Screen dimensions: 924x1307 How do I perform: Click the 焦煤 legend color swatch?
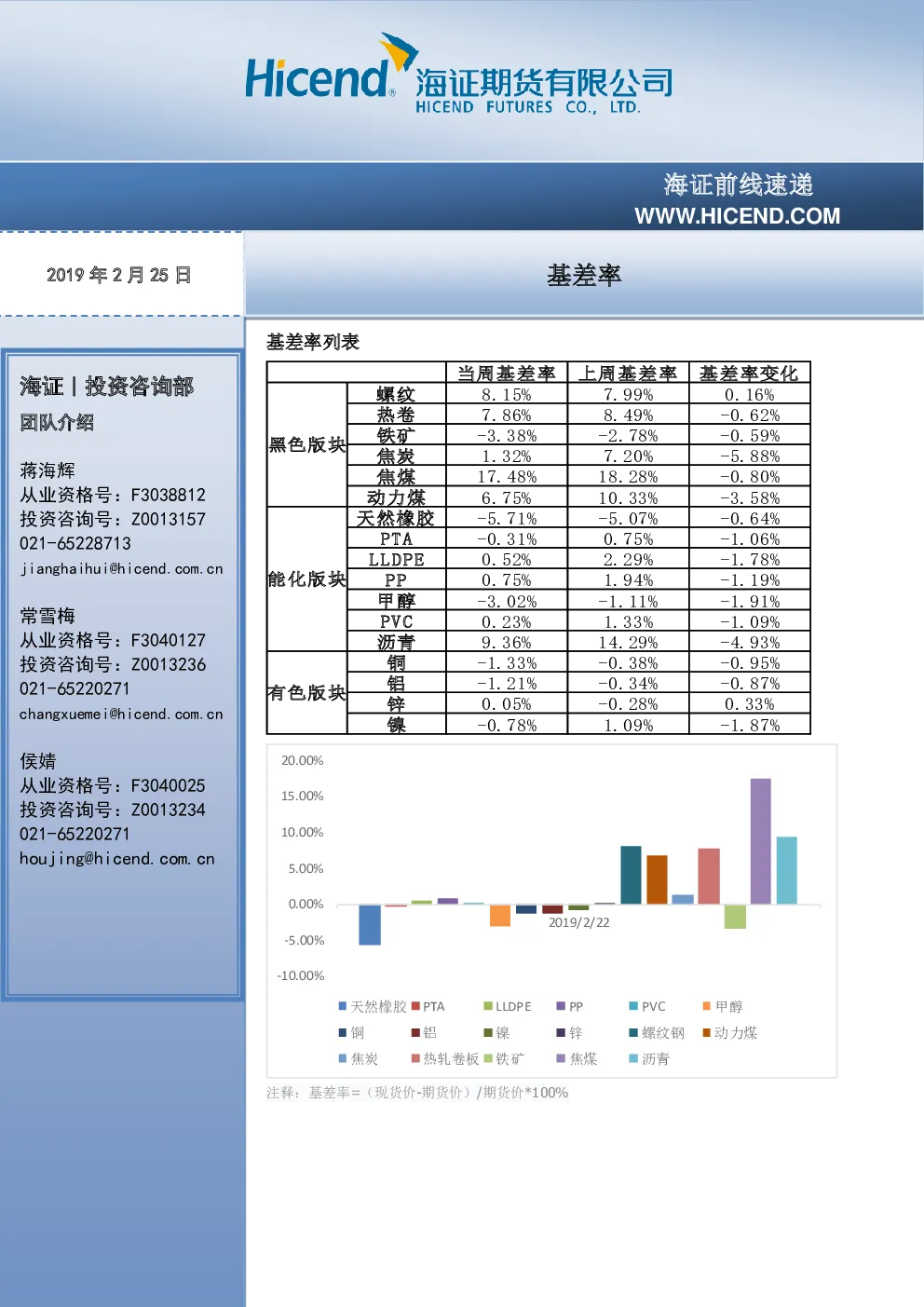[561, 1058]
